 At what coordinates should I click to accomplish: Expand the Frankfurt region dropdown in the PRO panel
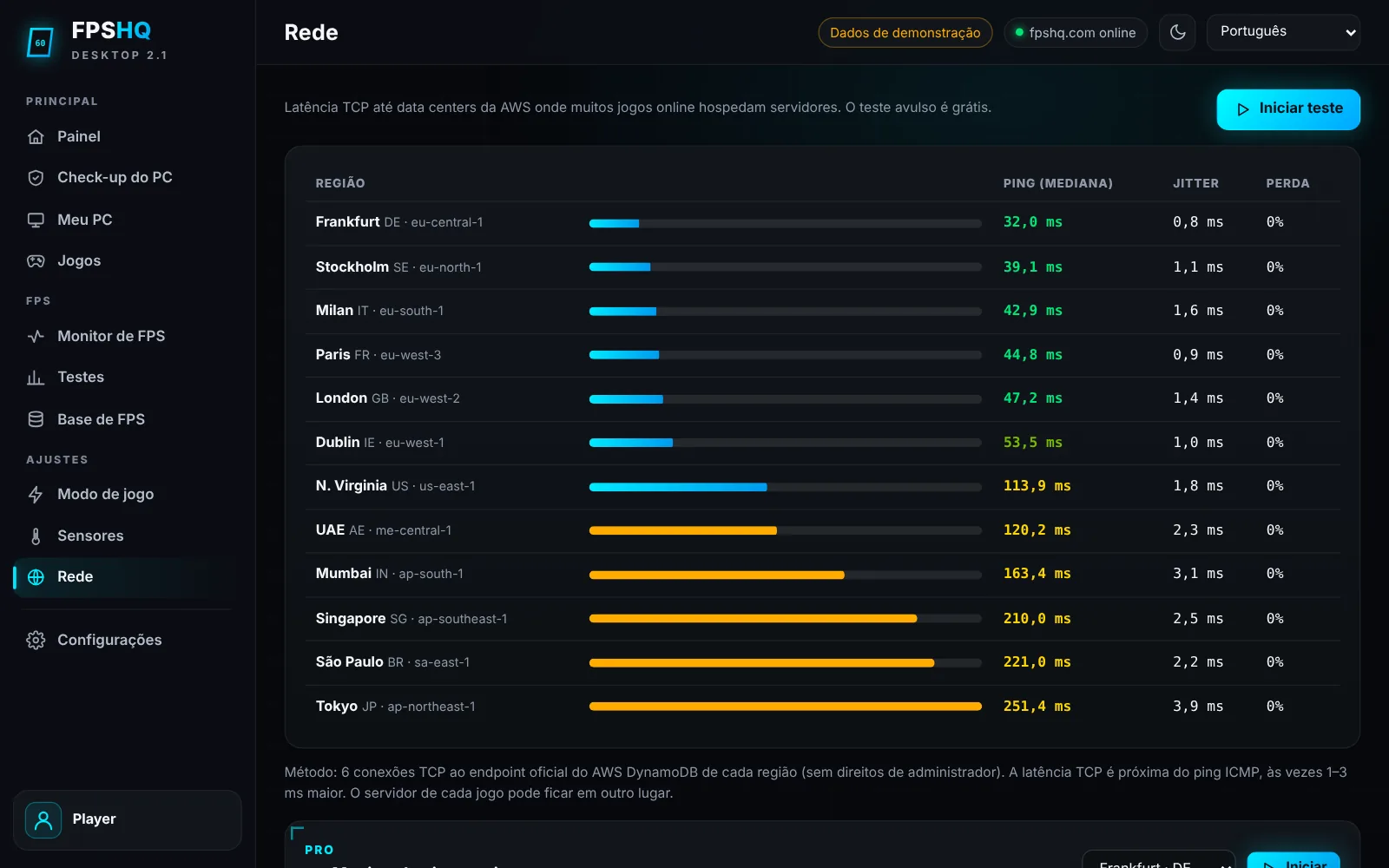(1158, 859)
